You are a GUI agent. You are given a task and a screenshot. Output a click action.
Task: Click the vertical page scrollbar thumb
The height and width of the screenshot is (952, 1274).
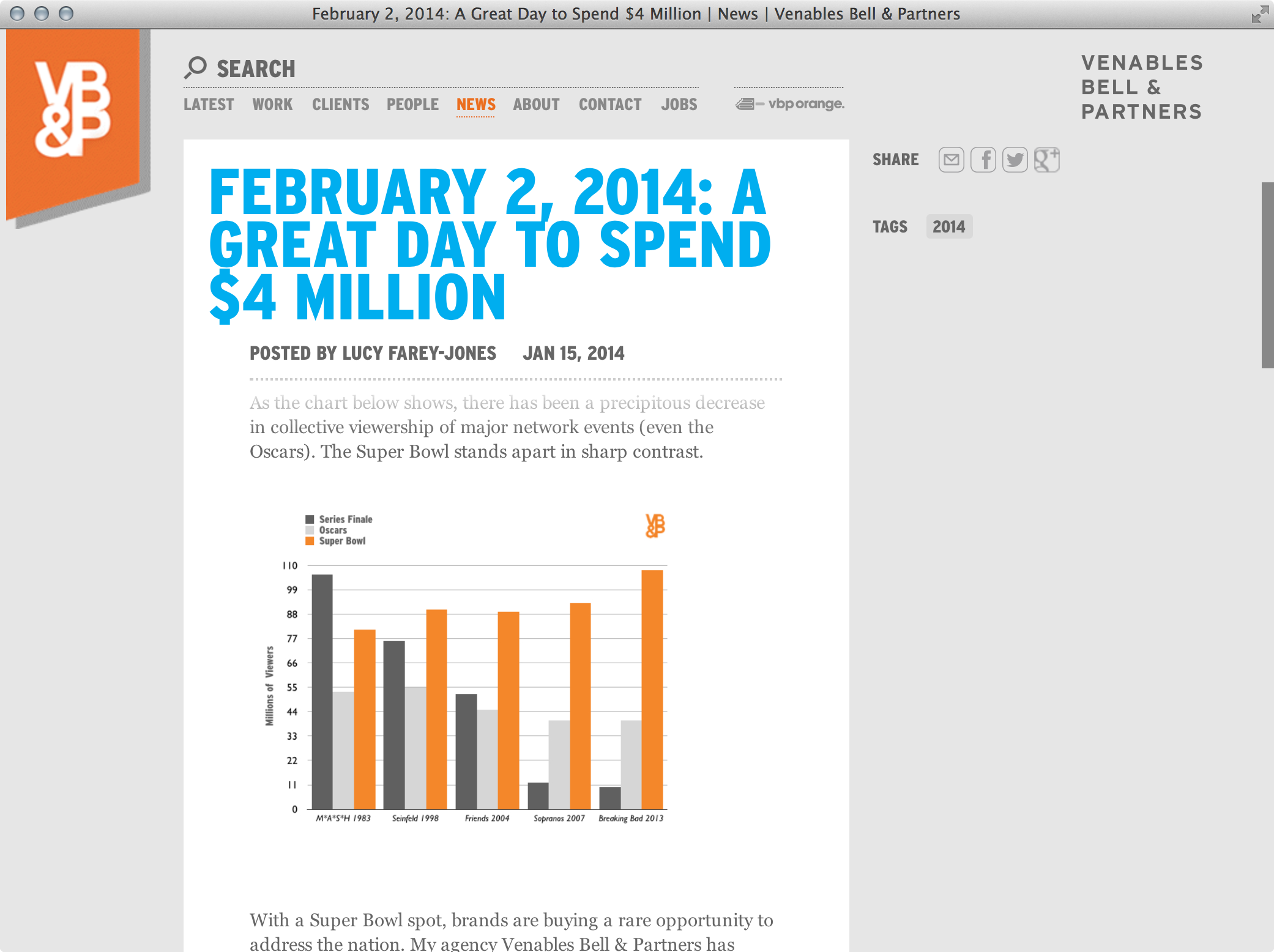pyautogui.click(x=1267, y=275)
